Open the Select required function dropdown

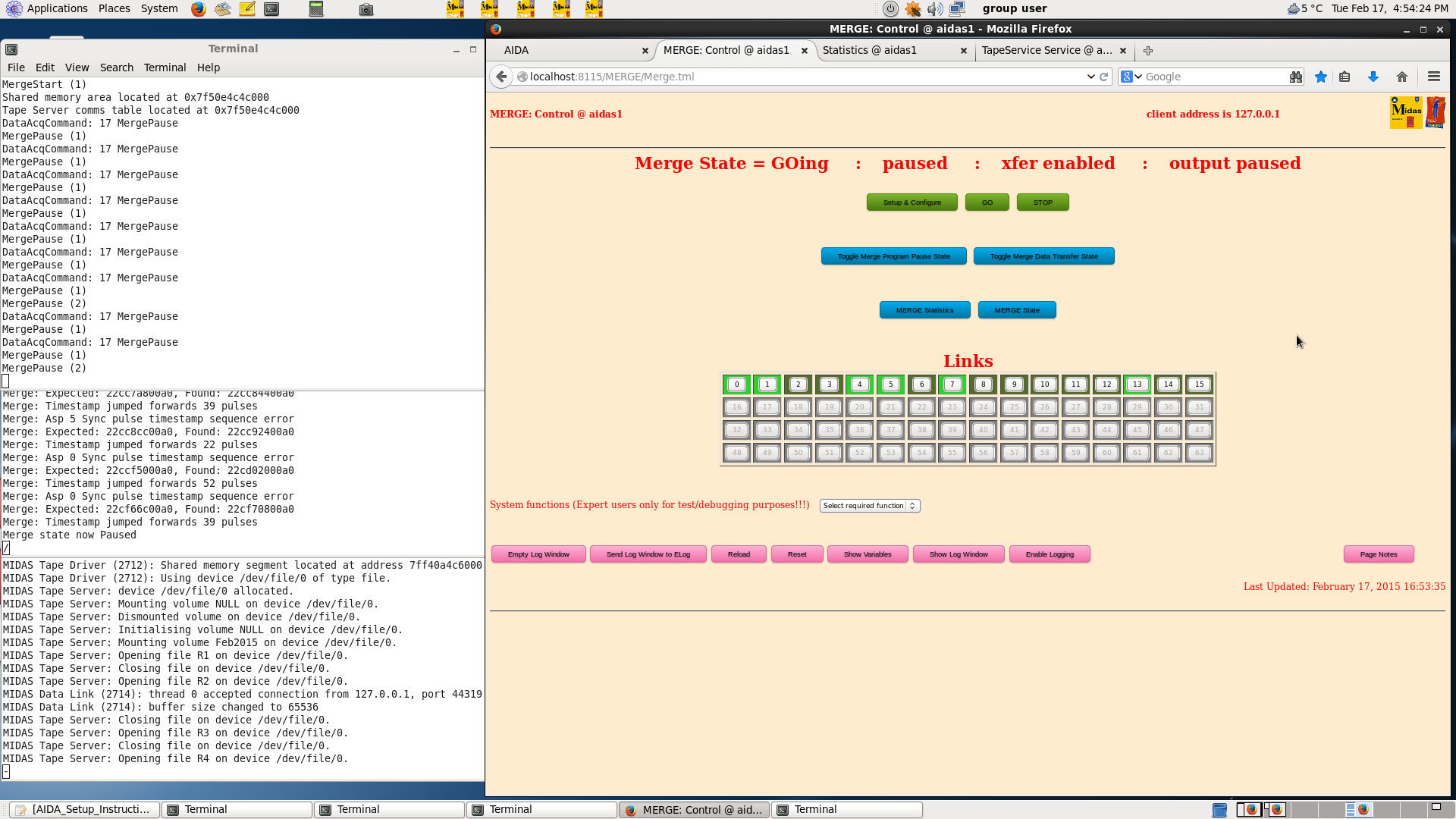869,506
